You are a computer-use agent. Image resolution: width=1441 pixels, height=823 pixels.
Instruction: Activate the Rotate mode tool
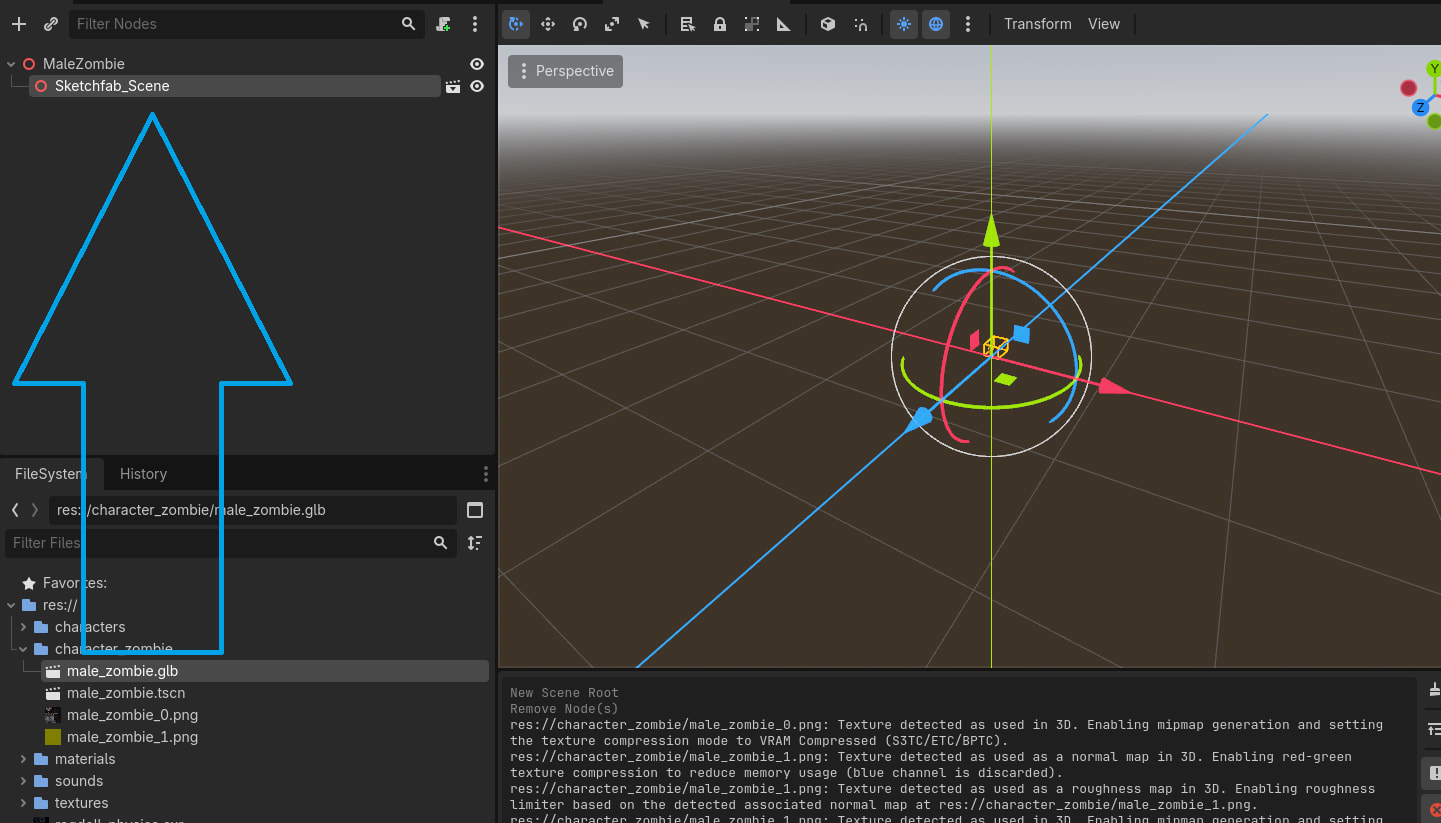(x=580, y=24)
